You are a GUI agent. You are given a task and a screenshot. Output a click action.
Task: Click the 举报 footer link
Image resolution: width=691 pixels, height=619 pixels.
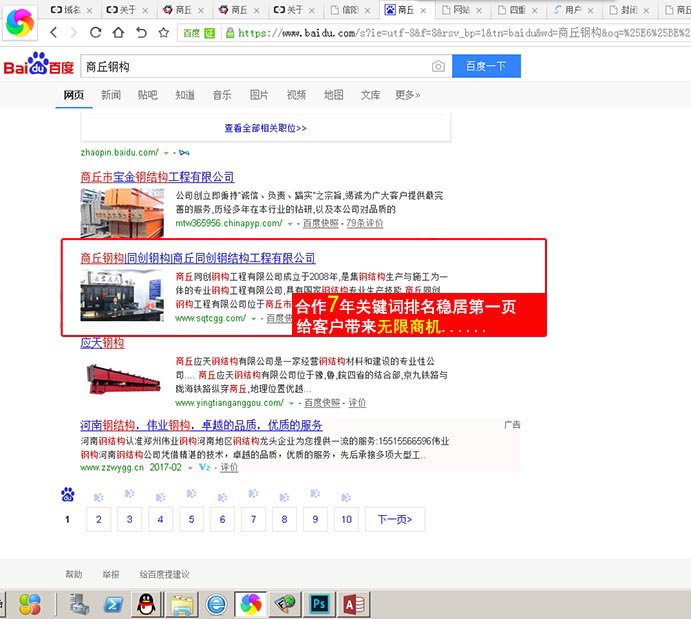[x=111, y=575]
